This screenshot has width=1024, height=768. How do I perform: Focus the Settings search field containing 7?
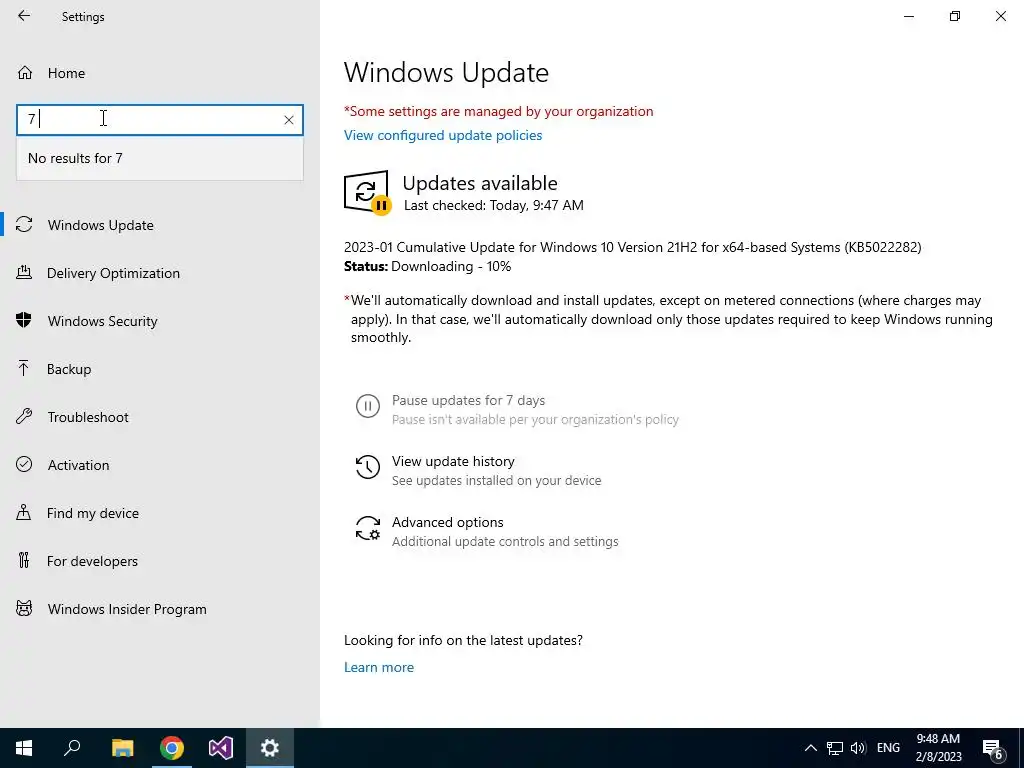point(160,120)
